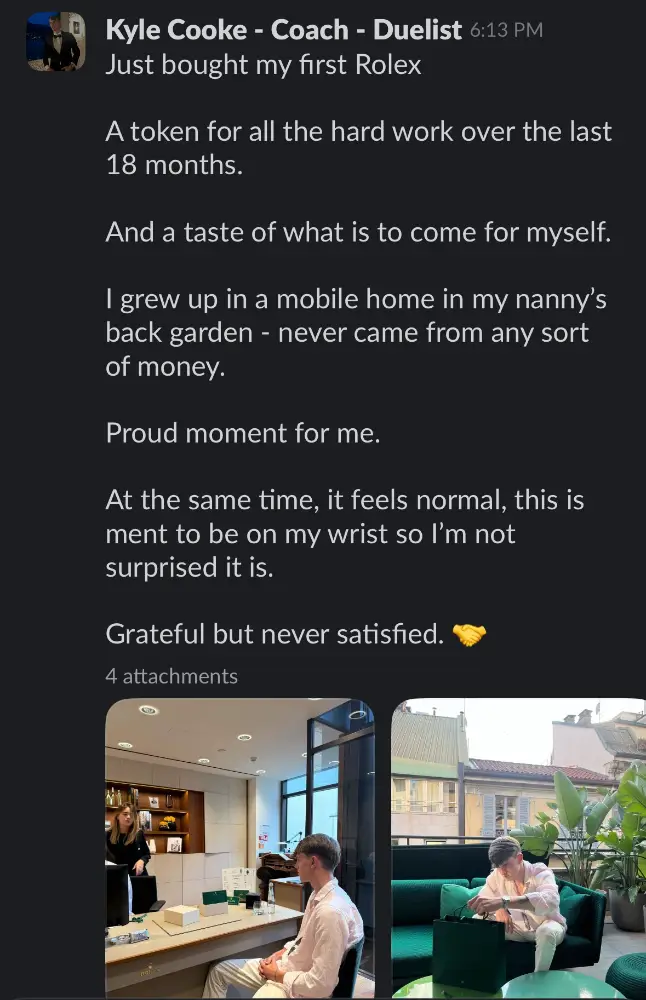Open the second attachment photo of the terrace

(518, 848)
